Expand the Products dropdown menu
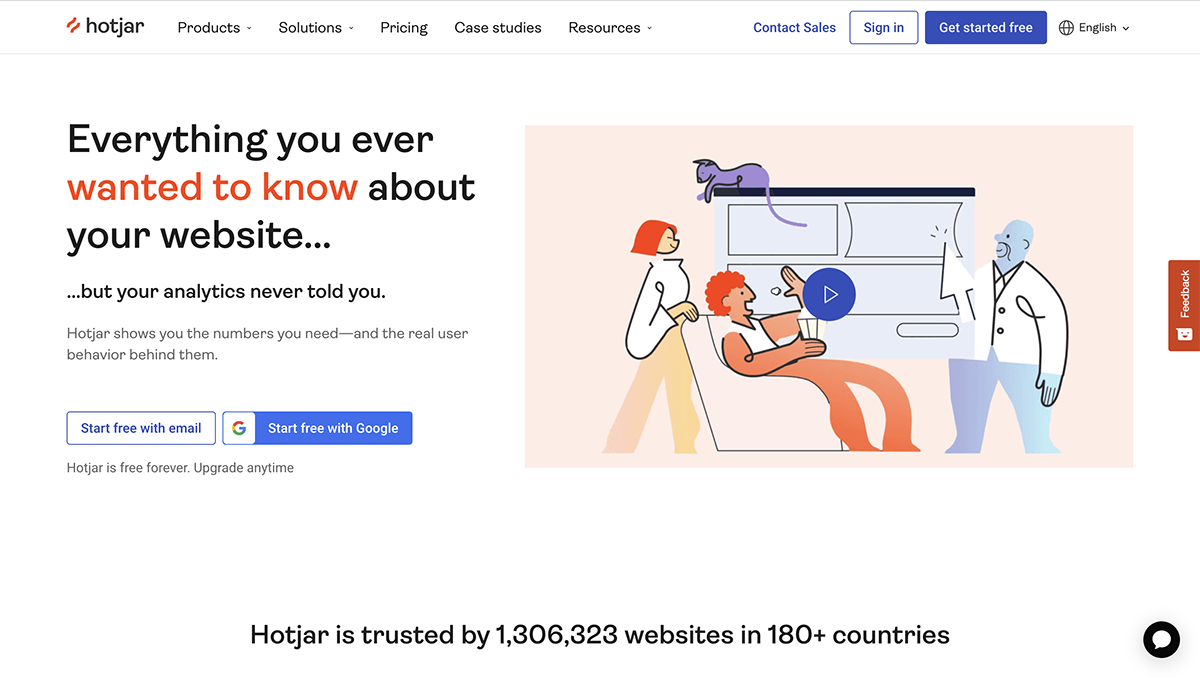 point(214,28)
